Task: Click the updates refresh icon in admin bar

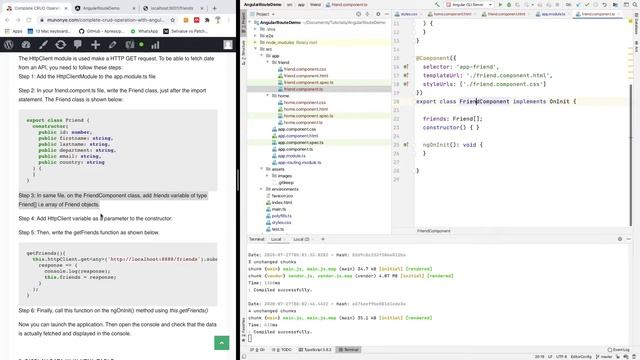Action: tap(60, 45)
